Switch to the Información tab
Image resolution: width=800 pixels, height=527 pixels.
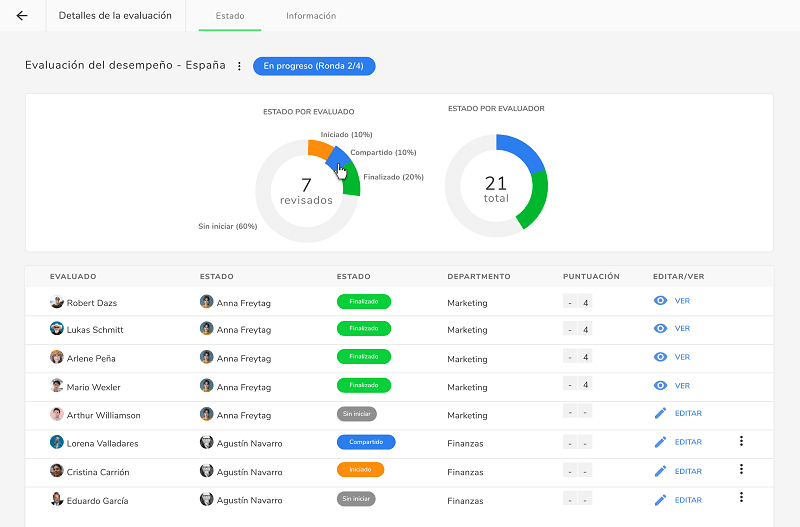point(311,16)
